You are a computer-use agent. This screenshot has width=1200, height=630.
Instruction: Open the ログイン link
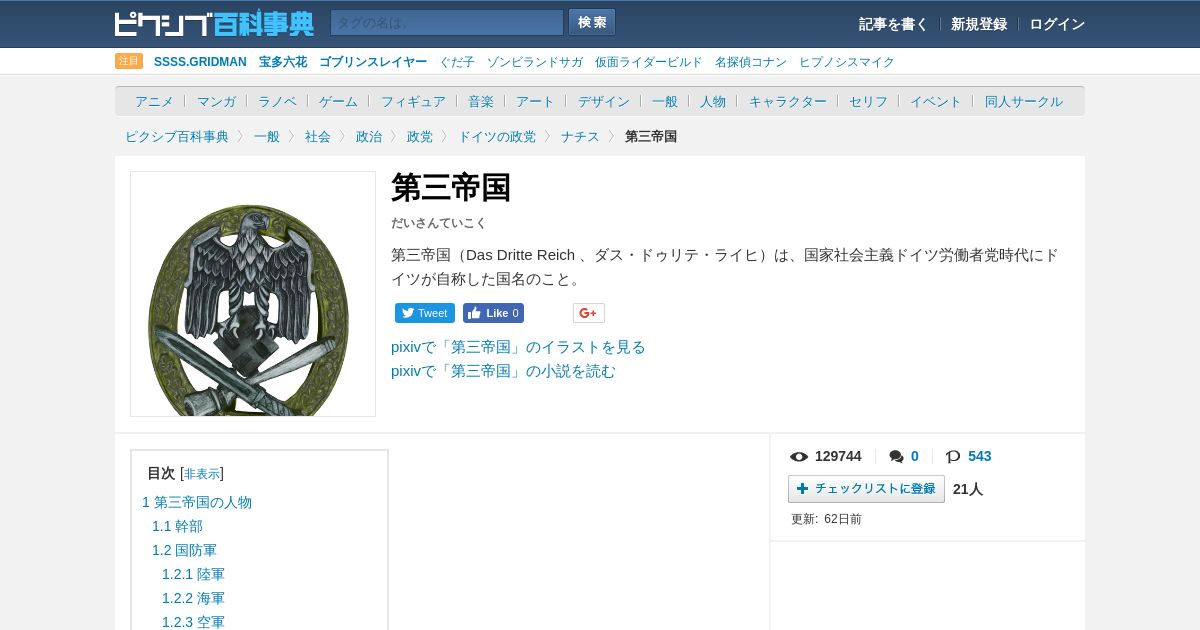tap(1057, 24)
